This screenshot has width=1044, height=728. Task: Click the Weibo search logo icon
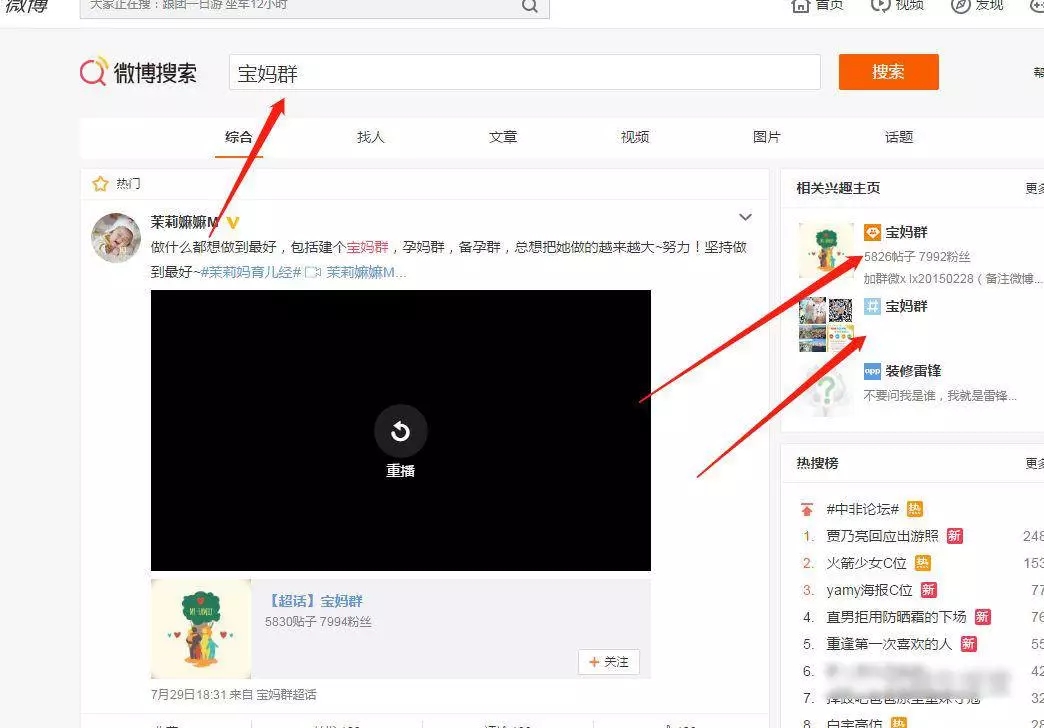94,71
